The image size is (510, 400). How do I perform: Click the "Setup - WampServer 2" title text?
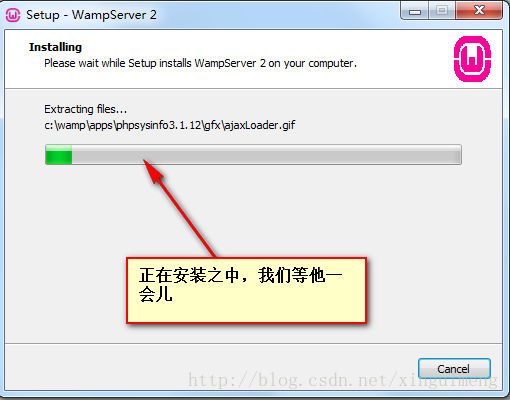coord(91,15)
